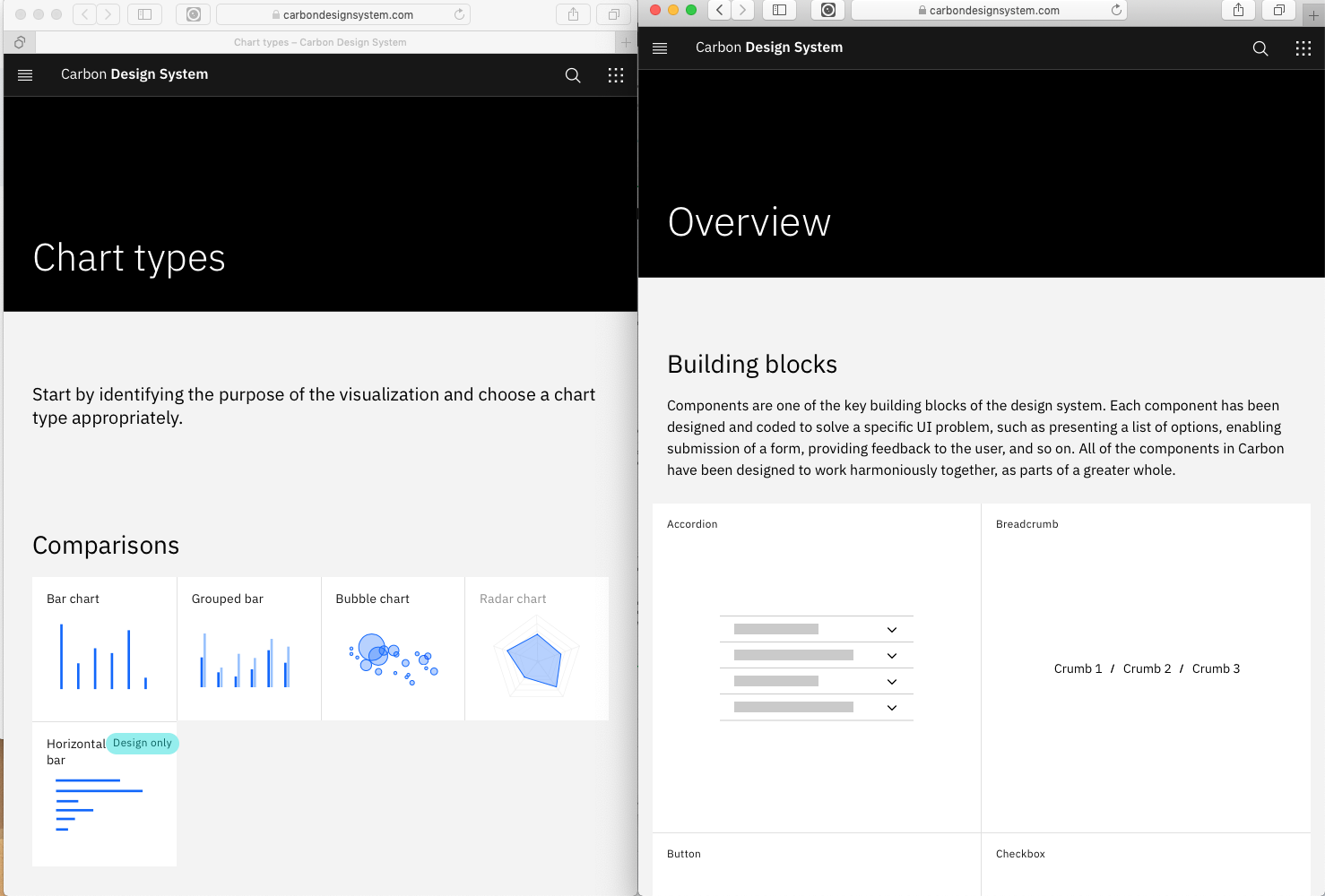Toggle sidebar in the right Safari window
Image resolution: width=1325 pixels, height=896 pixels.
[780, 10]
